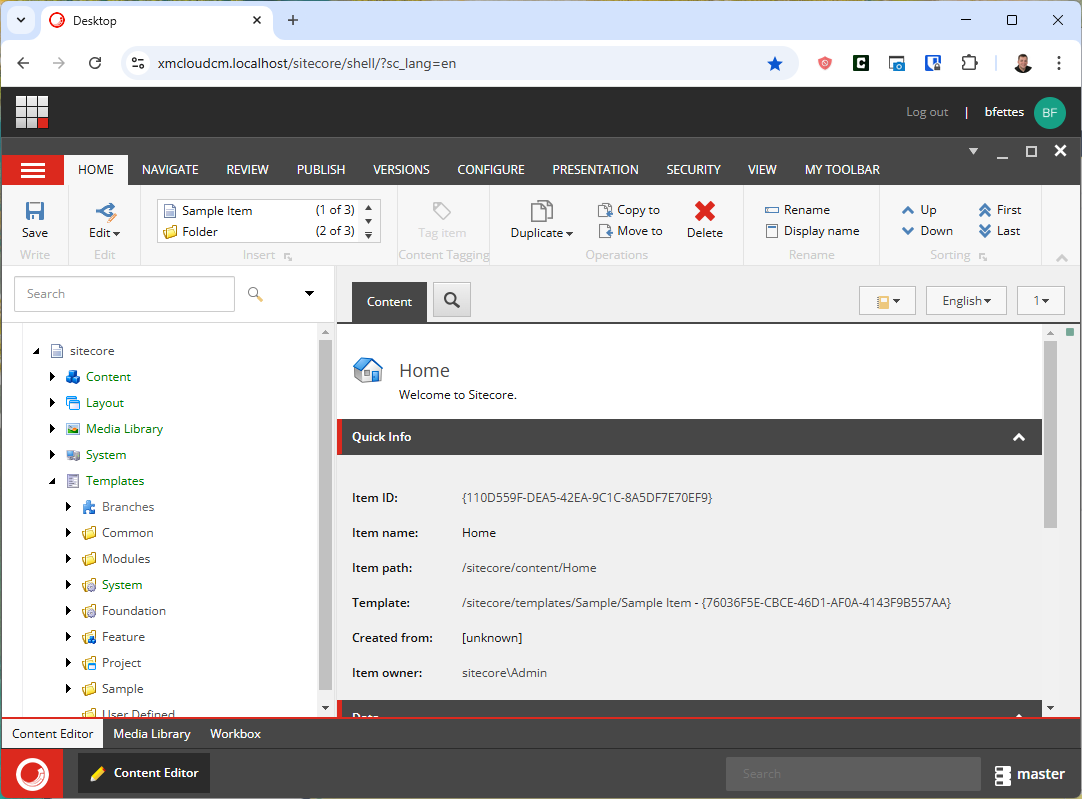The width and height of the screenshot is (1082, 799).
Task: Click the browser address bar URL
Action: tap(306, 63)
